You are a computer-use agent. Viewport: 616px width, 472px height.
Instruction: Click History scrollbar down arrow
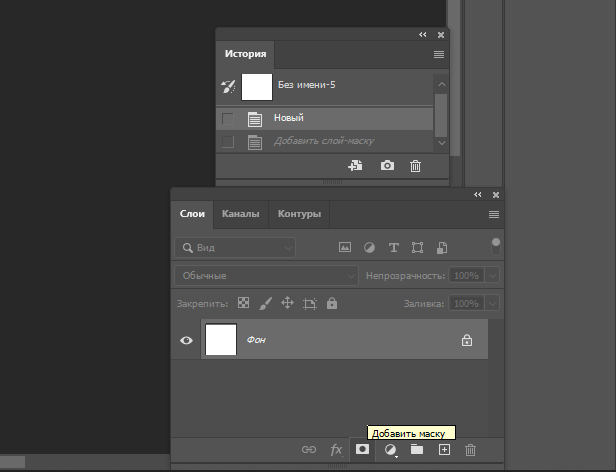point(442,143)
